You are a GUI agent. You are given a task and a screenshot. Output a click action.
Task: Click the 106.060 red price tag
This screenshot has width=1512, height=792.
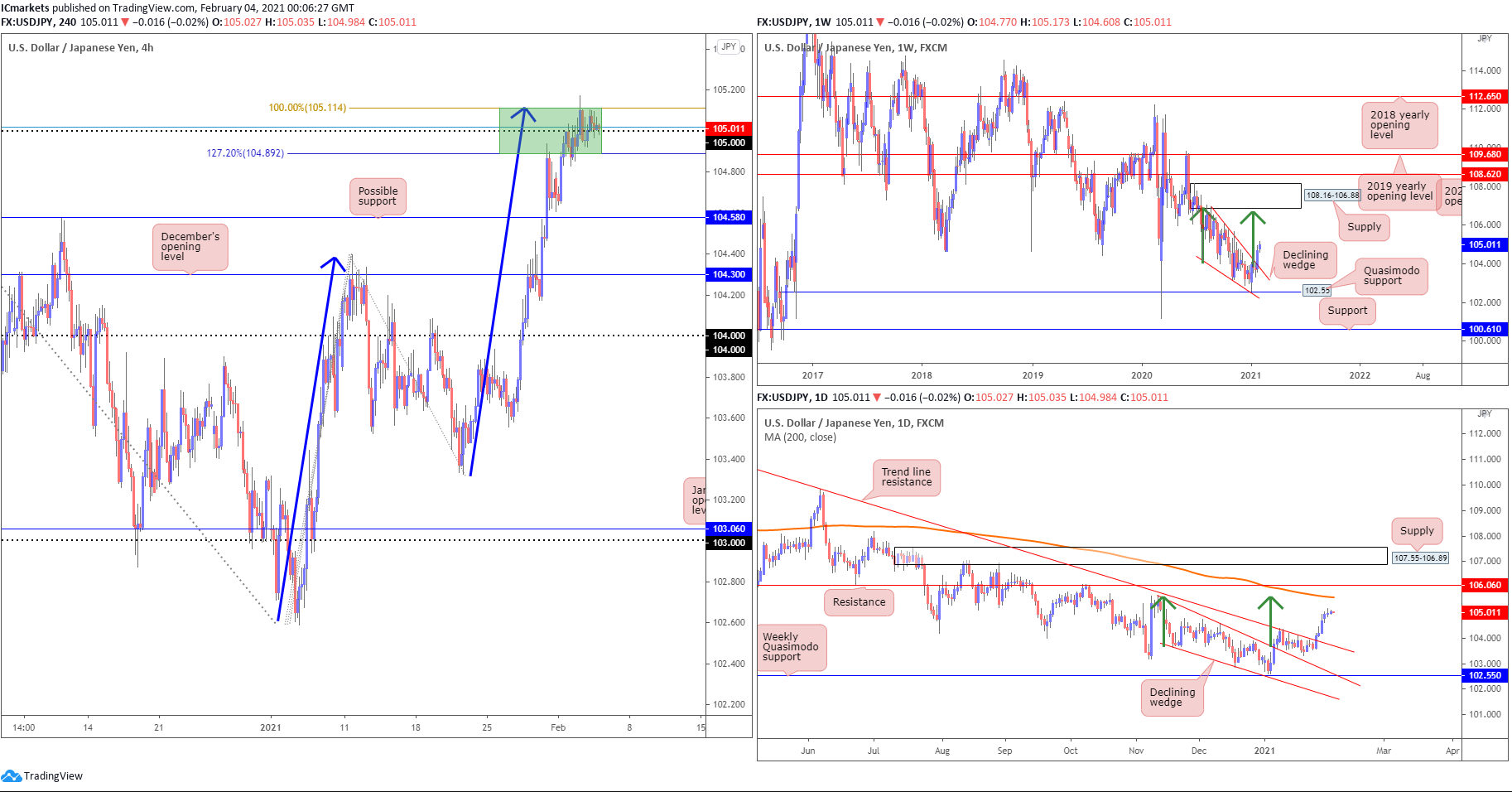point(1485,585)
